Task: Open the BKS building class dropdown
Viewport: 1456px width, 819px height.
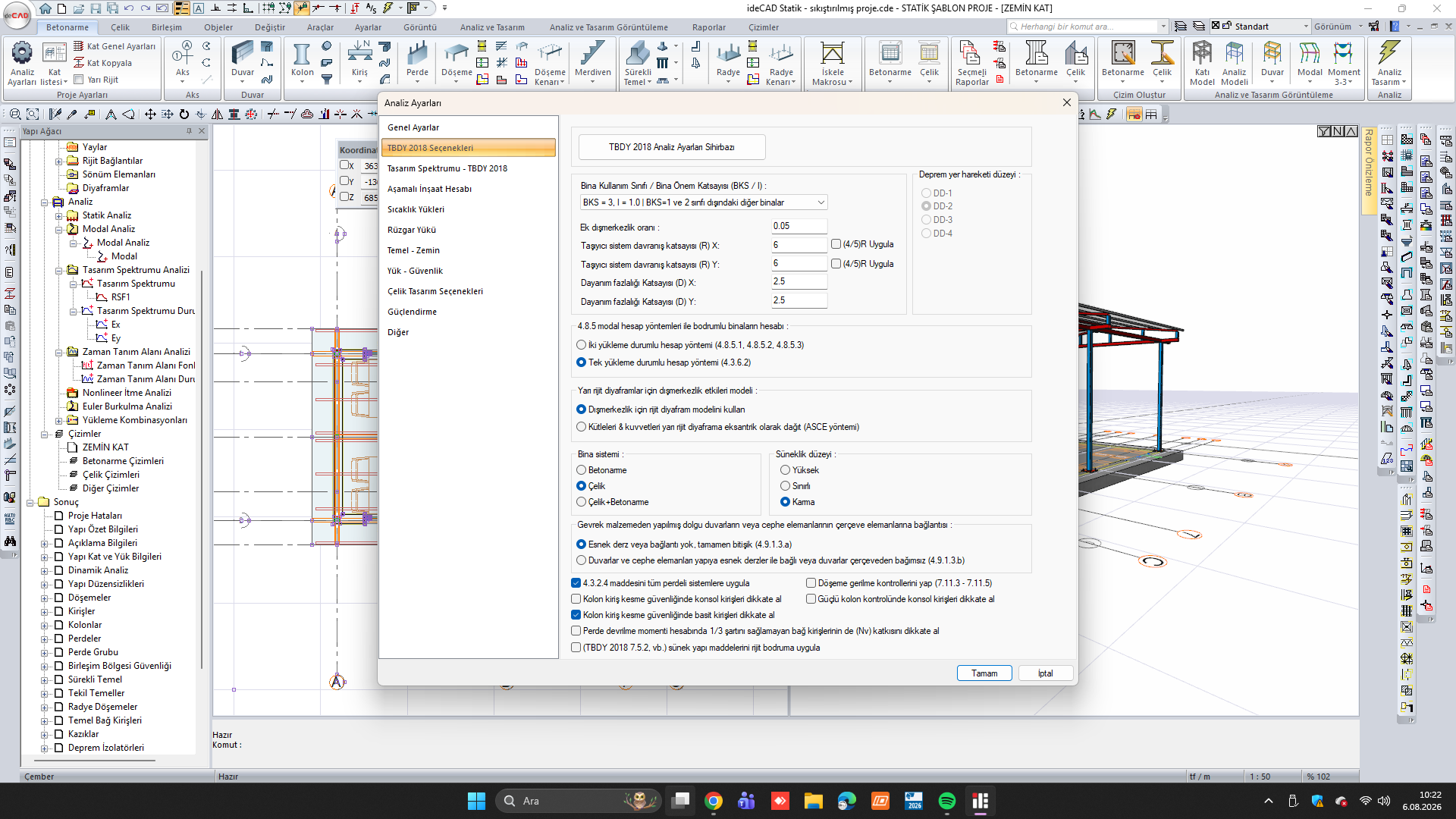Action: pyautogui.click(x=703, y=202)
